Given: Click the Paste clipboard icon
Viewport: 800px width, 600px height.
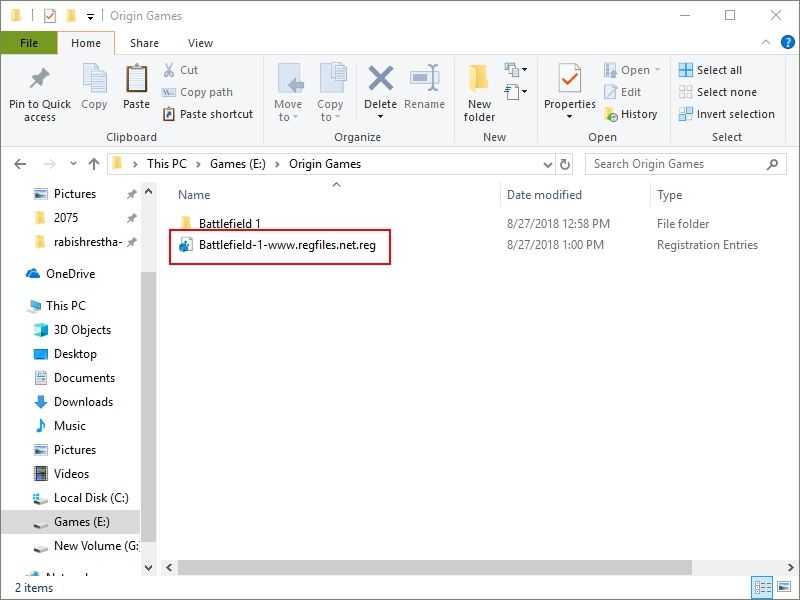Looking at the screenshot, I should pyautogui.click(x=136, y=80).
